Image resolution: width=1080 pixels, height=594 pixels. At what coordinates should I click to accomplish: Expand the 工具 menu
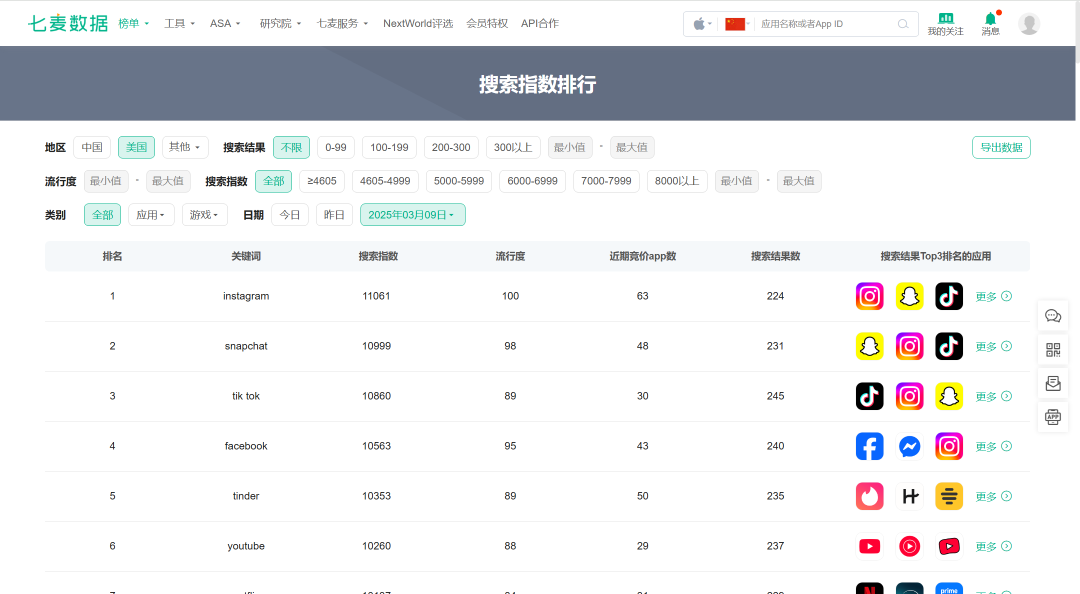179,23
